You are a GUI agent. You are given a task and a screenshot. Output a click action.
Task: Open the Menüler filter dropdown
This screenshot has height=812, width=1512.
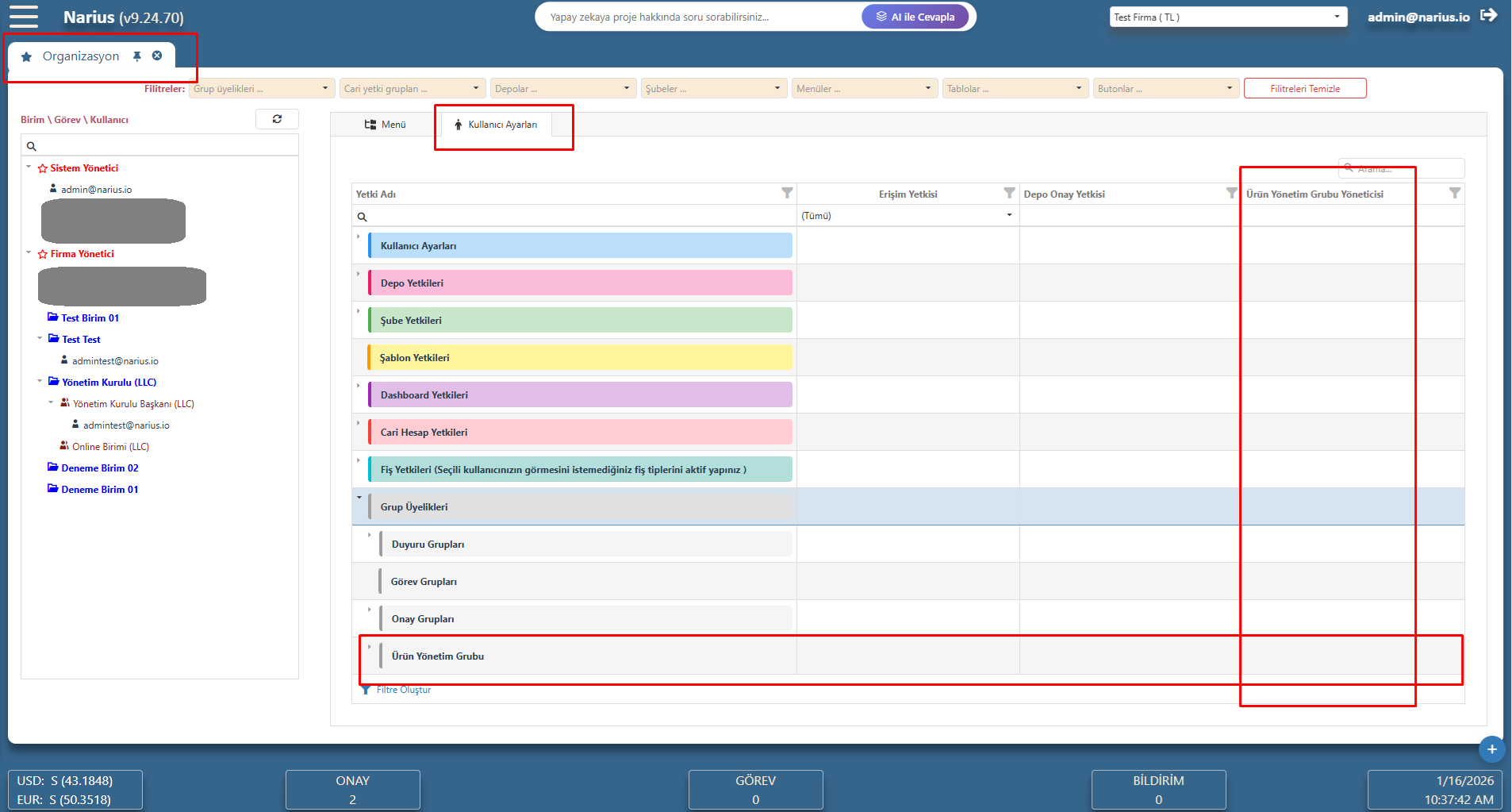(x=864, y=88)
